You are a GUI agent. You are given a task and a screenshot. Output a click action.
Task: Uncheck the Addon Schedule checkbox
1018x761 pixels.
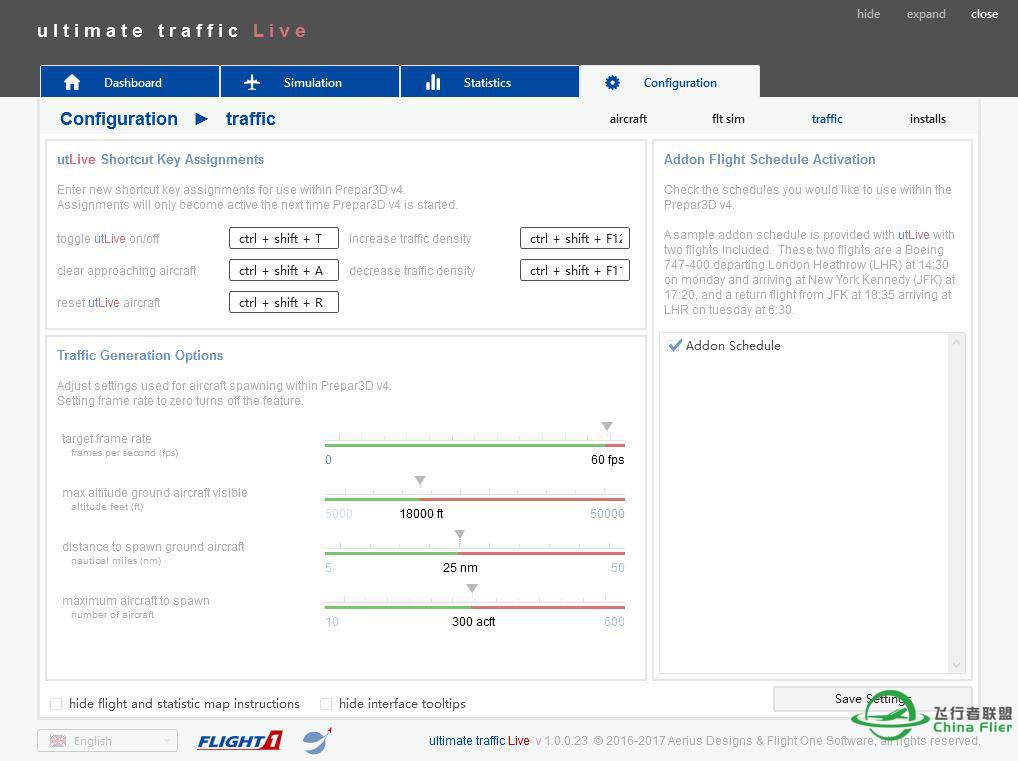click(675, 345)
